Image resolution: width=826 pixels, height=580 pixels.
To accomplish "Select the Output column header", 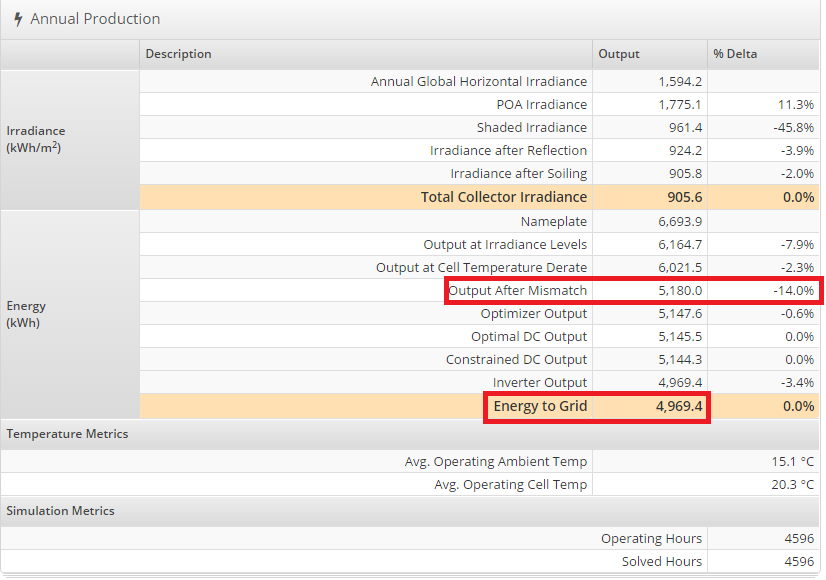I will coord(618,54).
